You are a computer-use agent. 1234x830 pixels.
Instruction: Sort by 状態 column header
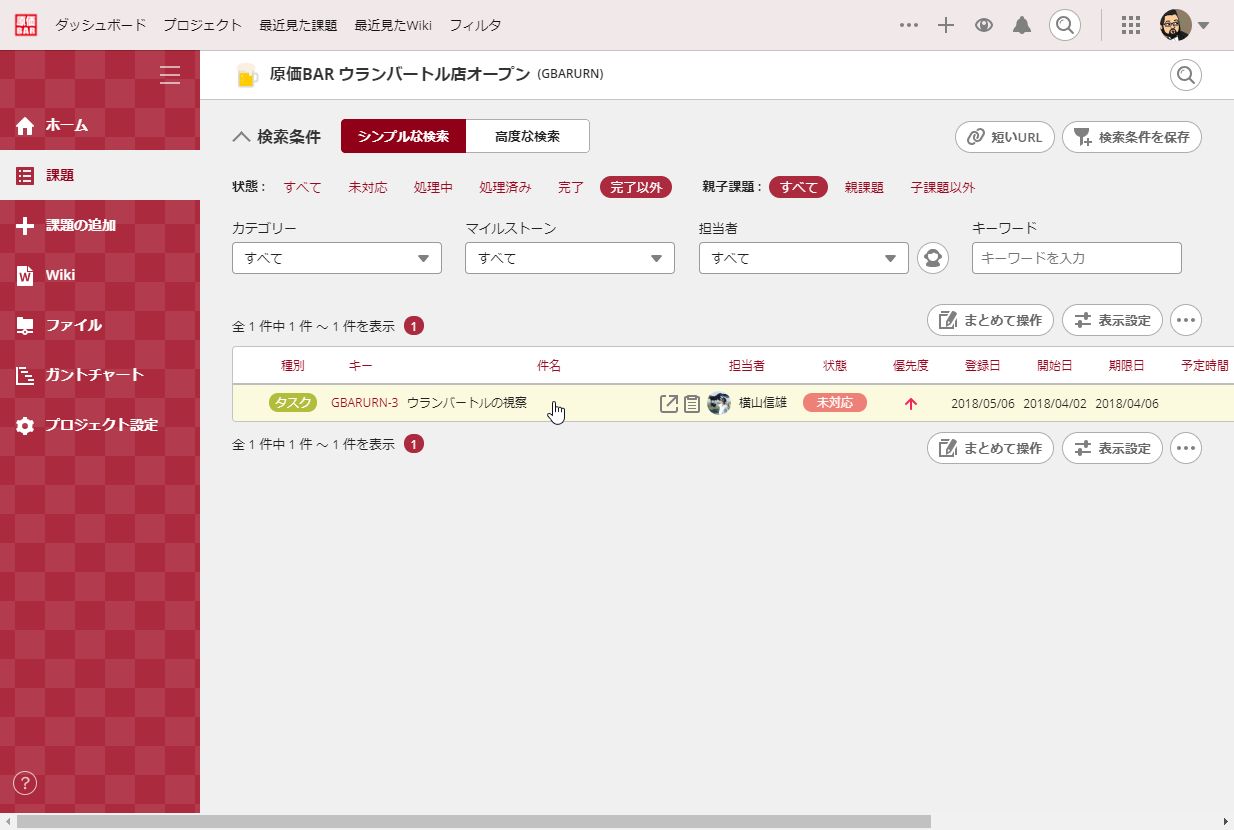(x=835, y=366)
